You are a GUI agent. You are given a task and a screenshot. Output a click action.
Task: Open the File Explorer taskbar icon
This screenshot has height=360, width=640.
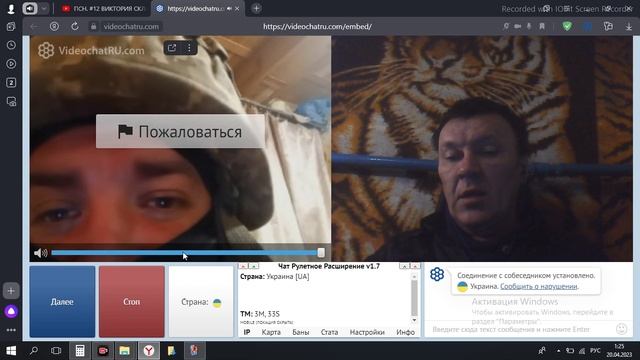[x=125, y=351]
